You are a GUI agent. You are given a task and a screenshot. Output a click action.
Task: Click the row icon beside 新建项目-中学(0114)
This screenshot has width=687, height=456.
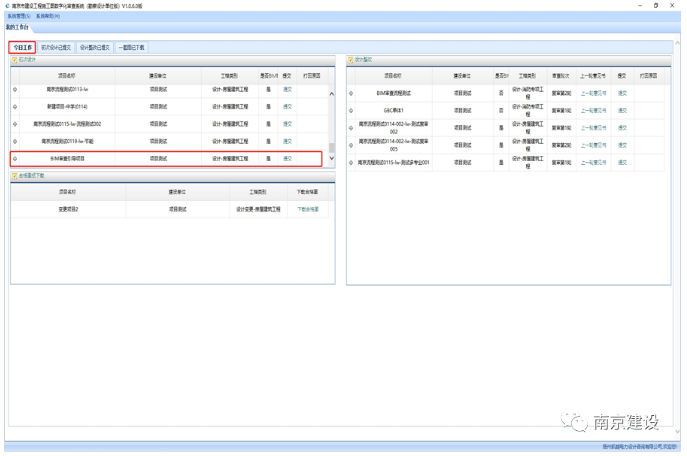pyautogui.click(x=15, y=106)
